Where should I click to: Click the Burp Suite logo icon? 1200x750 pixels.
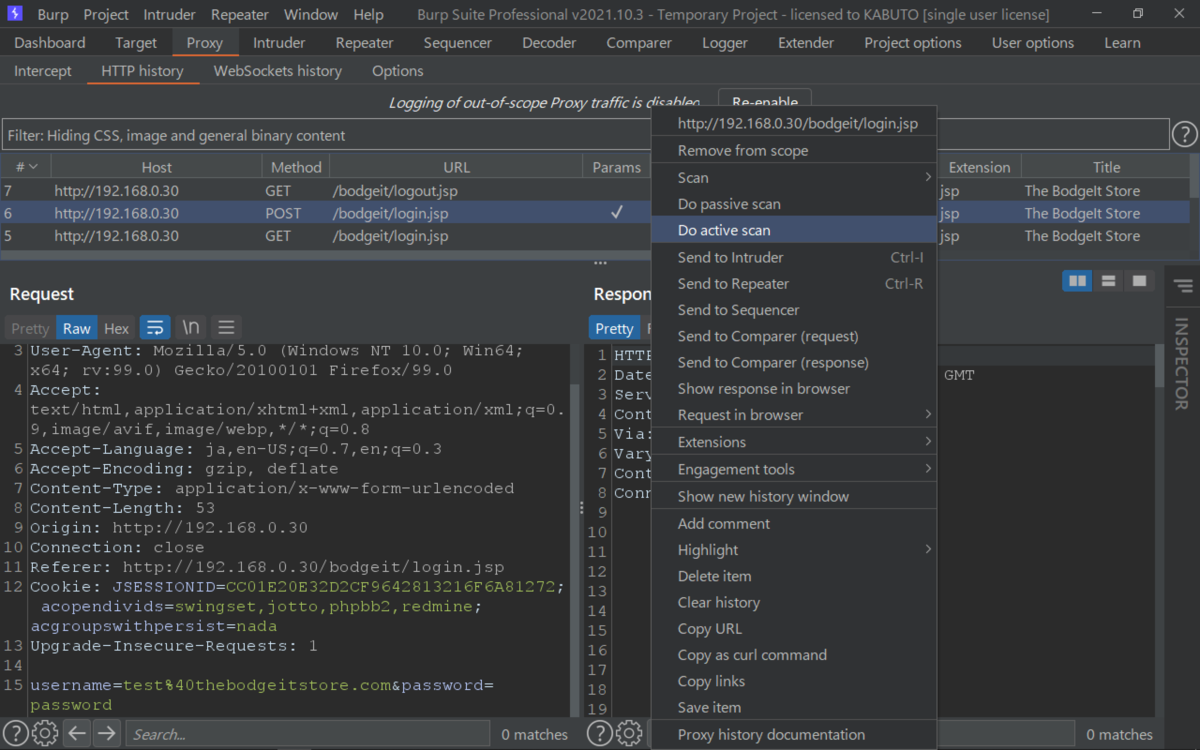click(16, 14)
